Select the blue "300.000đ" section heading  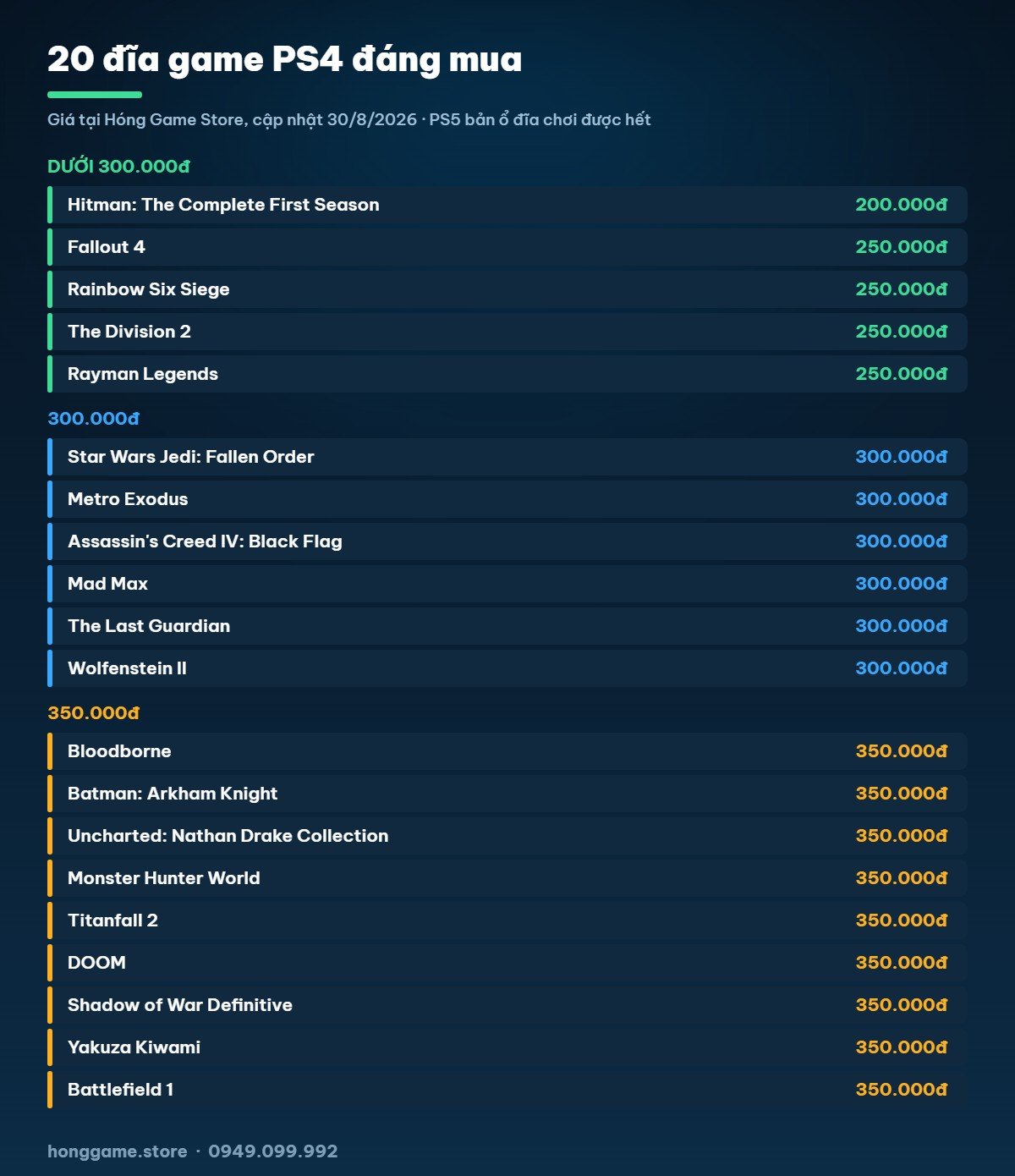click(x=93, y=419)
